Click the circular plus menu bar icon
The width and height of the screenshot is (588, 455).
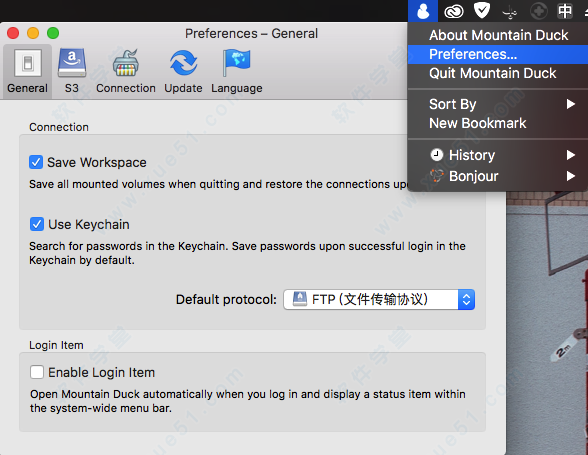pyautogui.click(x=538, y=12)
